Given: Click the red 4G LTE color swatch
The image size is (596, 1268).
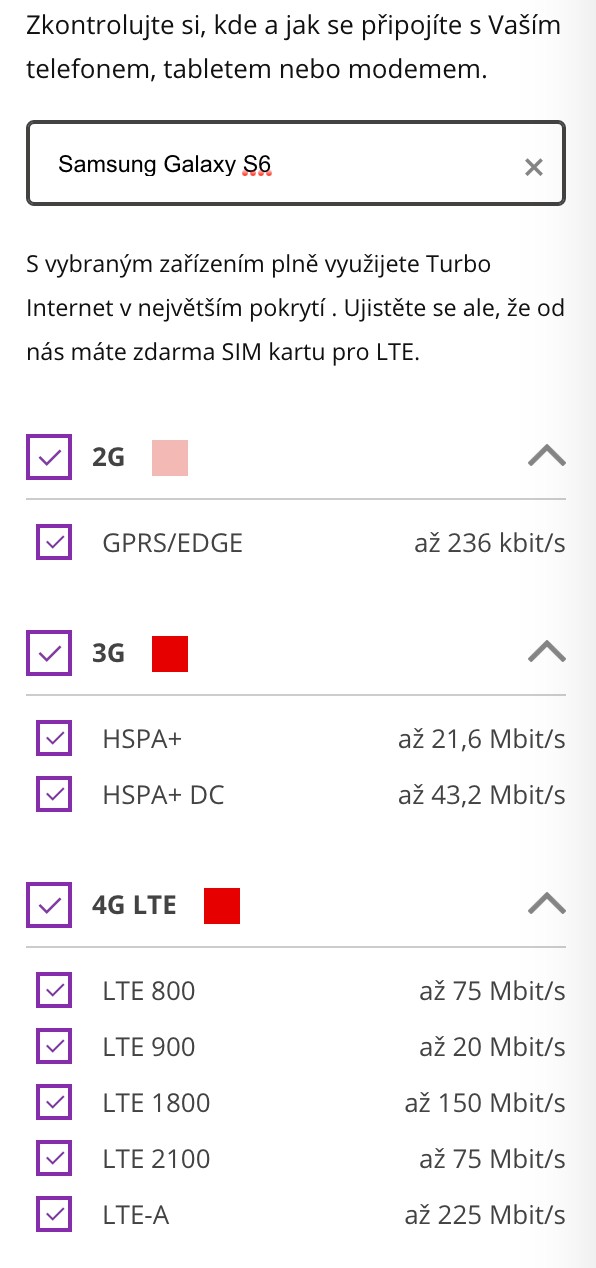Looking at the screenshot, I should [x=222, y=906].
